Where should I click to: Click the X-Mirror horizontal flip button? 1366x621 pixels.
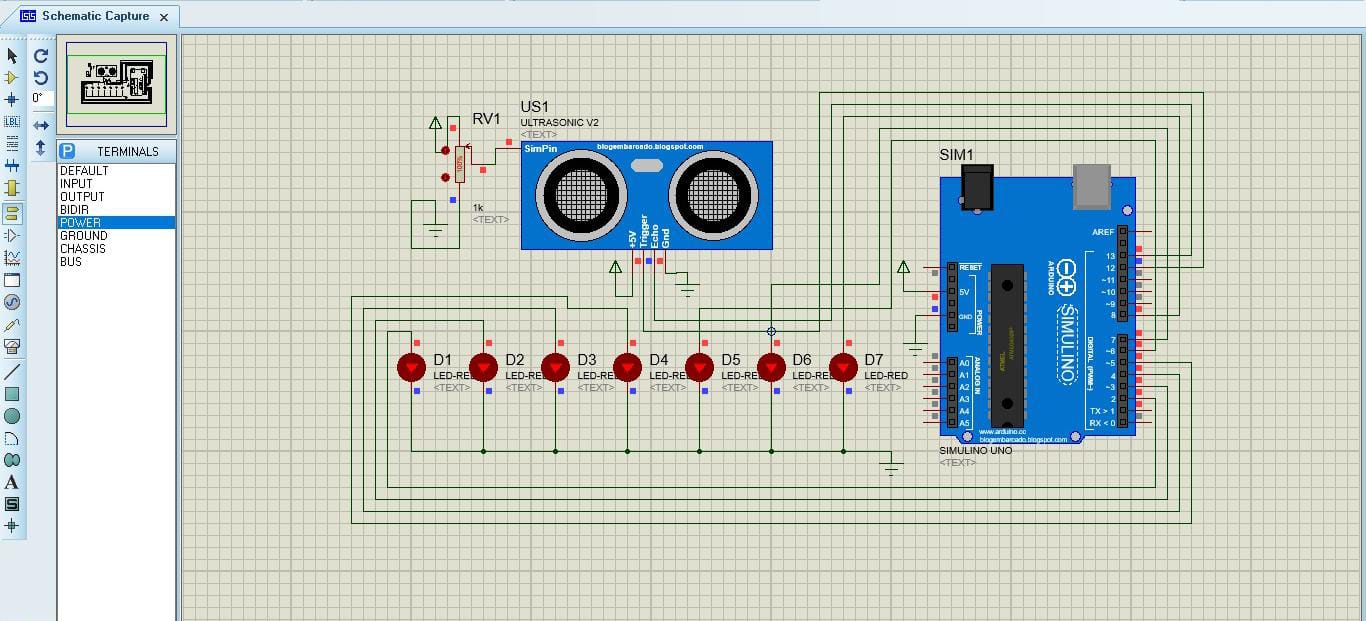tap(41, 125)
